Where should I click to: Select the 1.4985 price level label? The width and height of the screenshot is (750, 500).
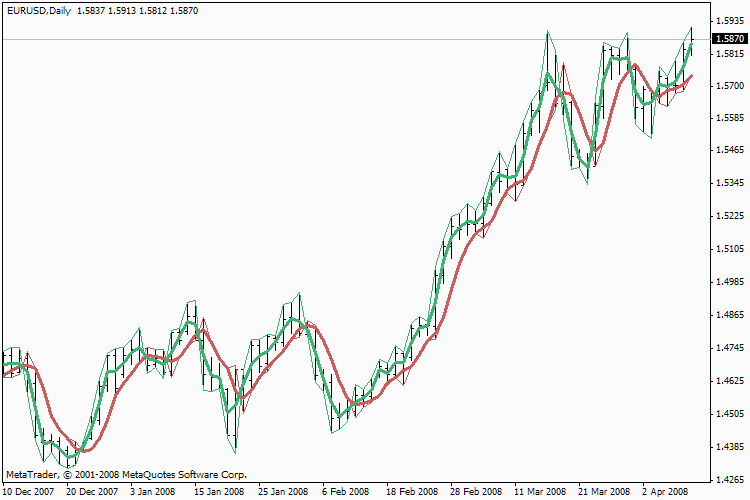tap(729, 282)
